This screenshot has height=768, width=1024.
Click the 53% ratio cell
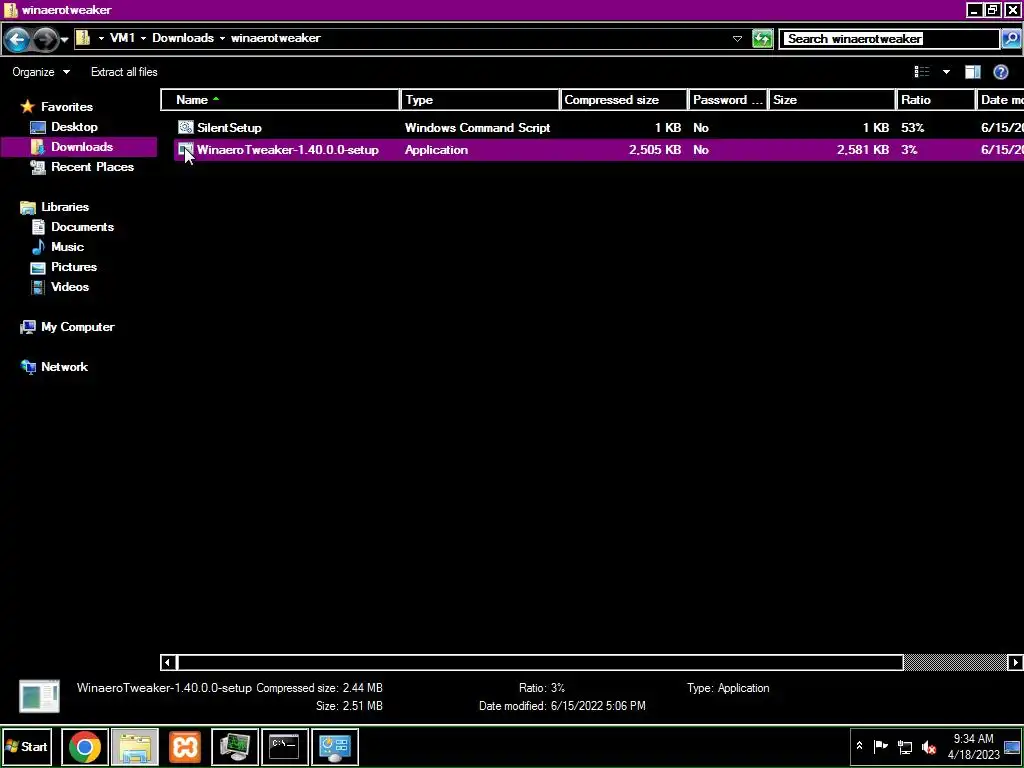912,127
